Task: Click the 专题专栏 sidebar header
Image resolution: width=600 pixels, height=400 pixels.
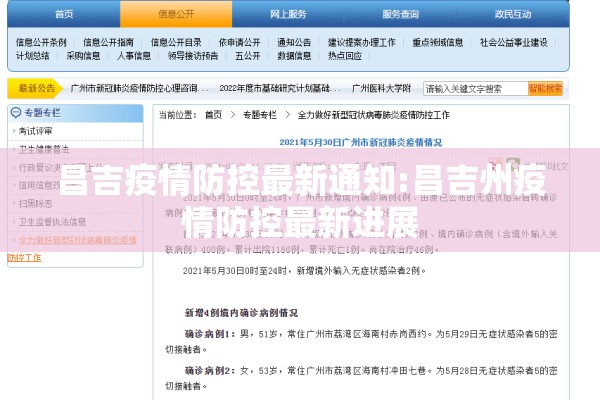Action: (x=75, y=113)
